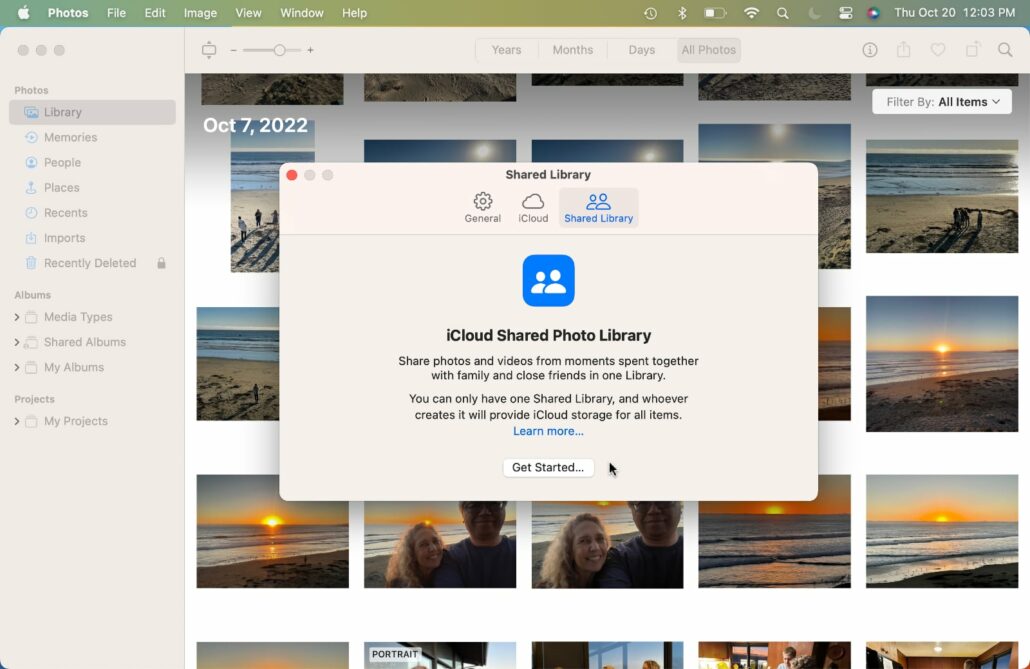The height and width of the screenshot is (669, 1030).
Task: Open the Filter By All Items dropdown
Action: 942,102
